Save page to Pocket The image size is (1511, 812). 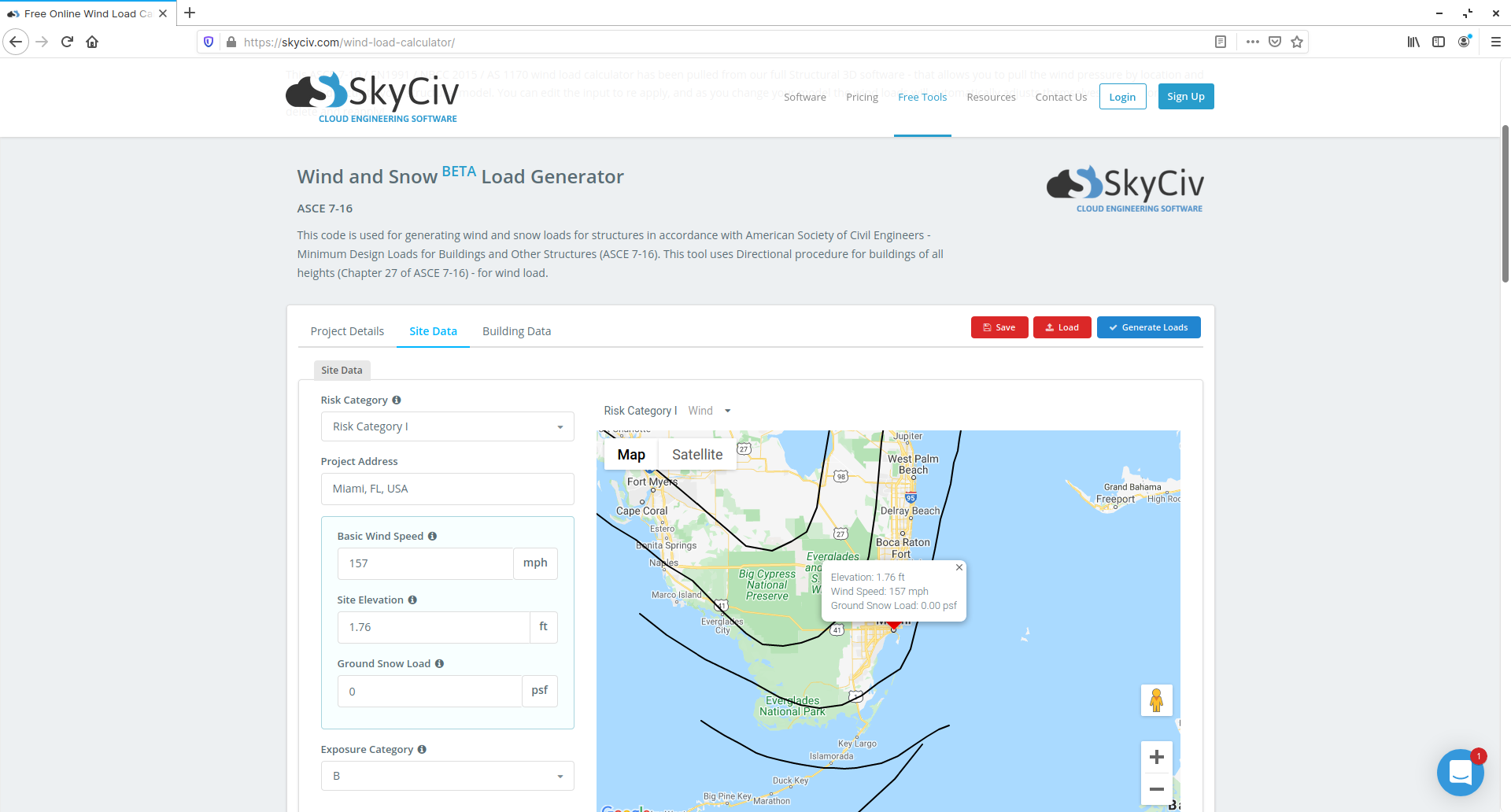coord(1275,42)
